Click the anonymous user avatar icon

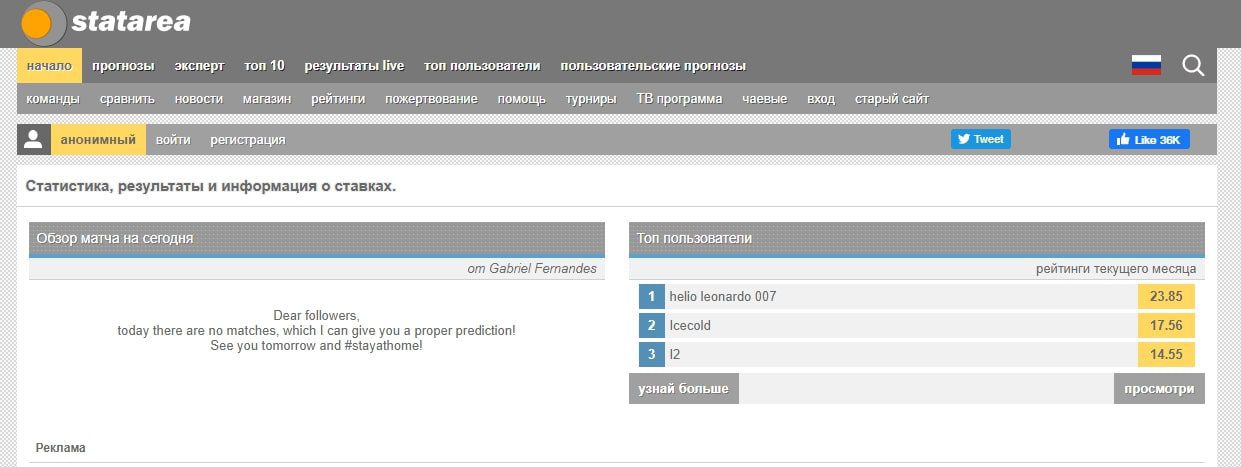[33, 140]
